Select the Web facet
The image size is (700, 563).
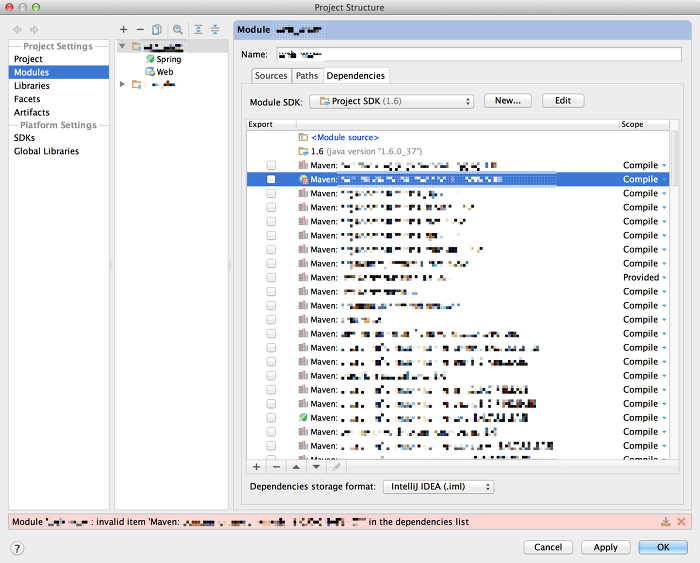[x=159, y=72]
